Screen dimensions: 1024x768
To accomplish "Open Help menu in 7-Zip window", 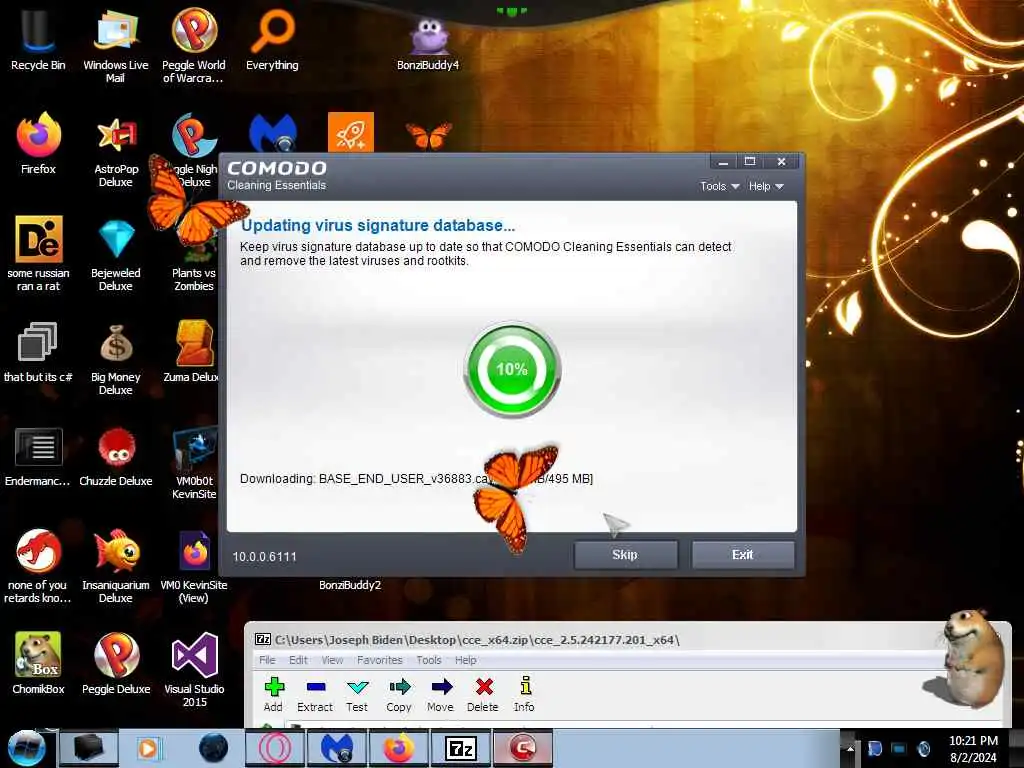I will (x=466, y=660).
